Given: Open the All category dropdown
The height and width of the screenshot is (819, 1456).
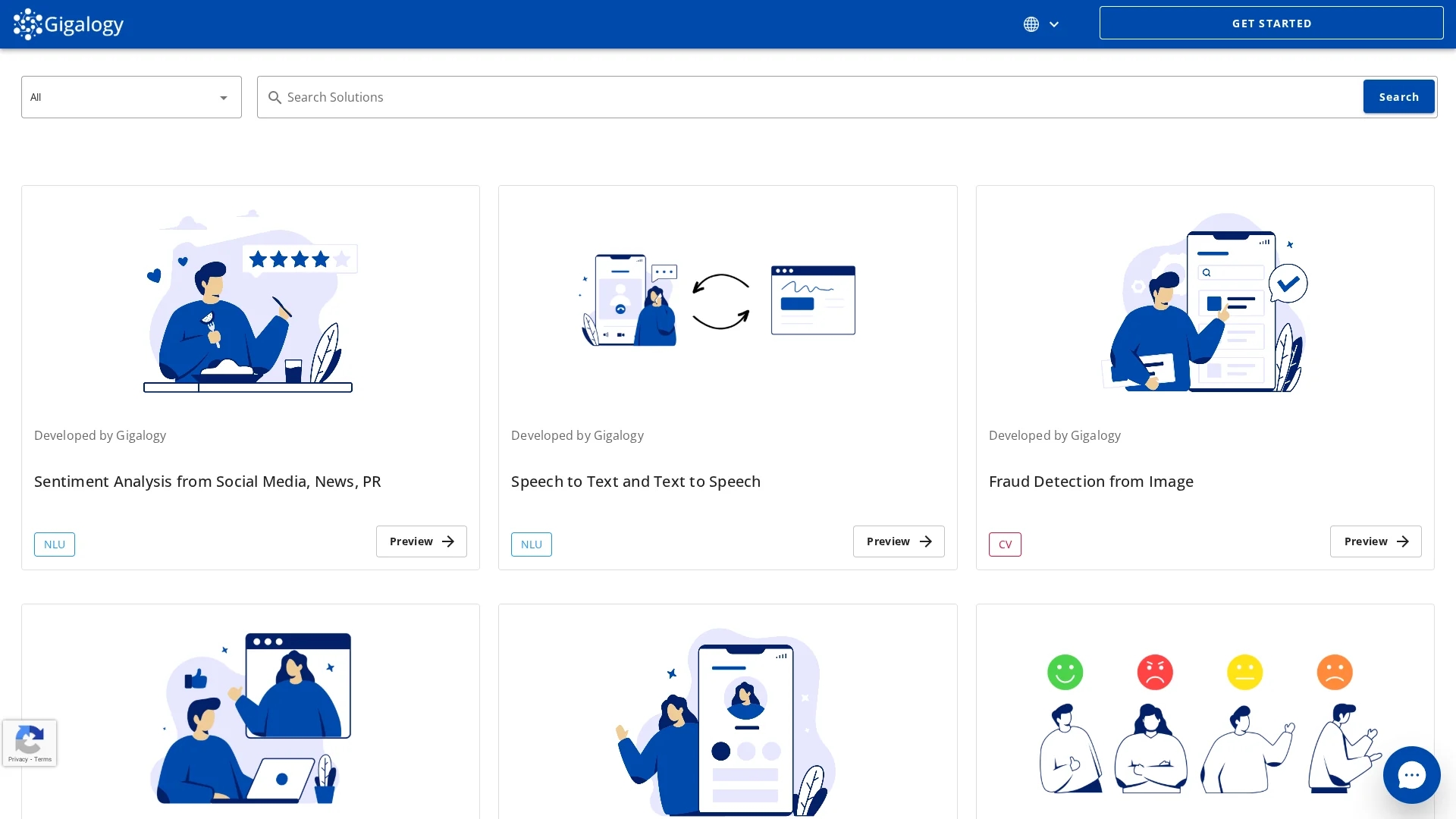Looking at the screenshot, I should point(131,97).
